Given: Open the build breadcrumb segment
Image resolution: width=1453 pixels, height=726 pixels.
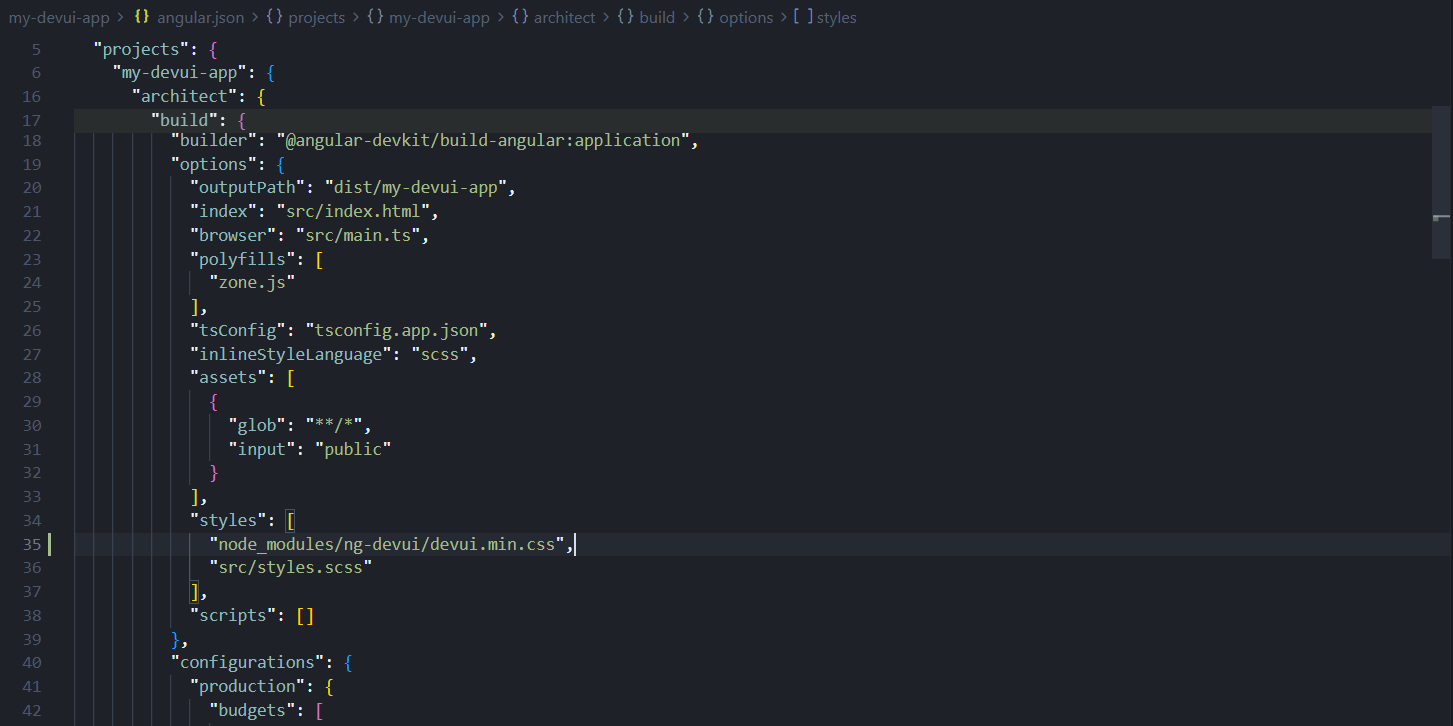Looking at the screenshot, I should click(x=657, y=17).
